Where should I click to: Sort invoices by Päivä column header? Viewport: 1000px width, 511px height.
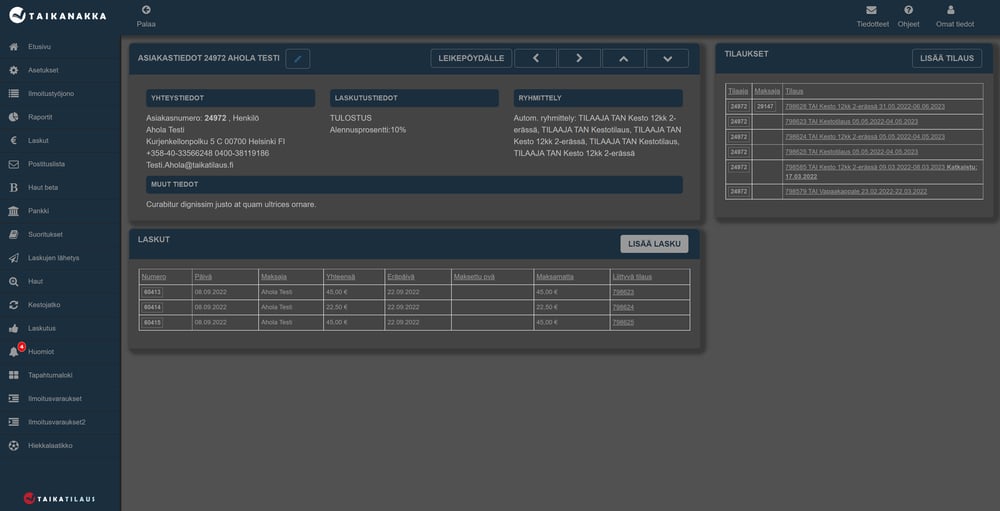(x=203, y=276)
